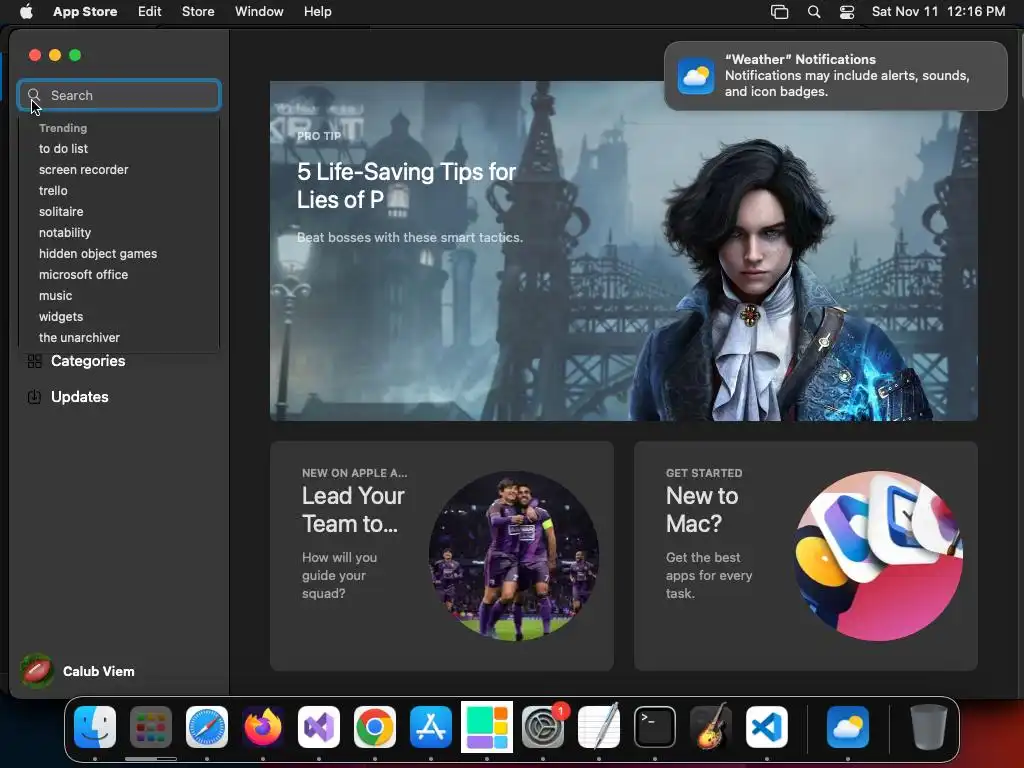Select trending search 'widgets'

61,317
